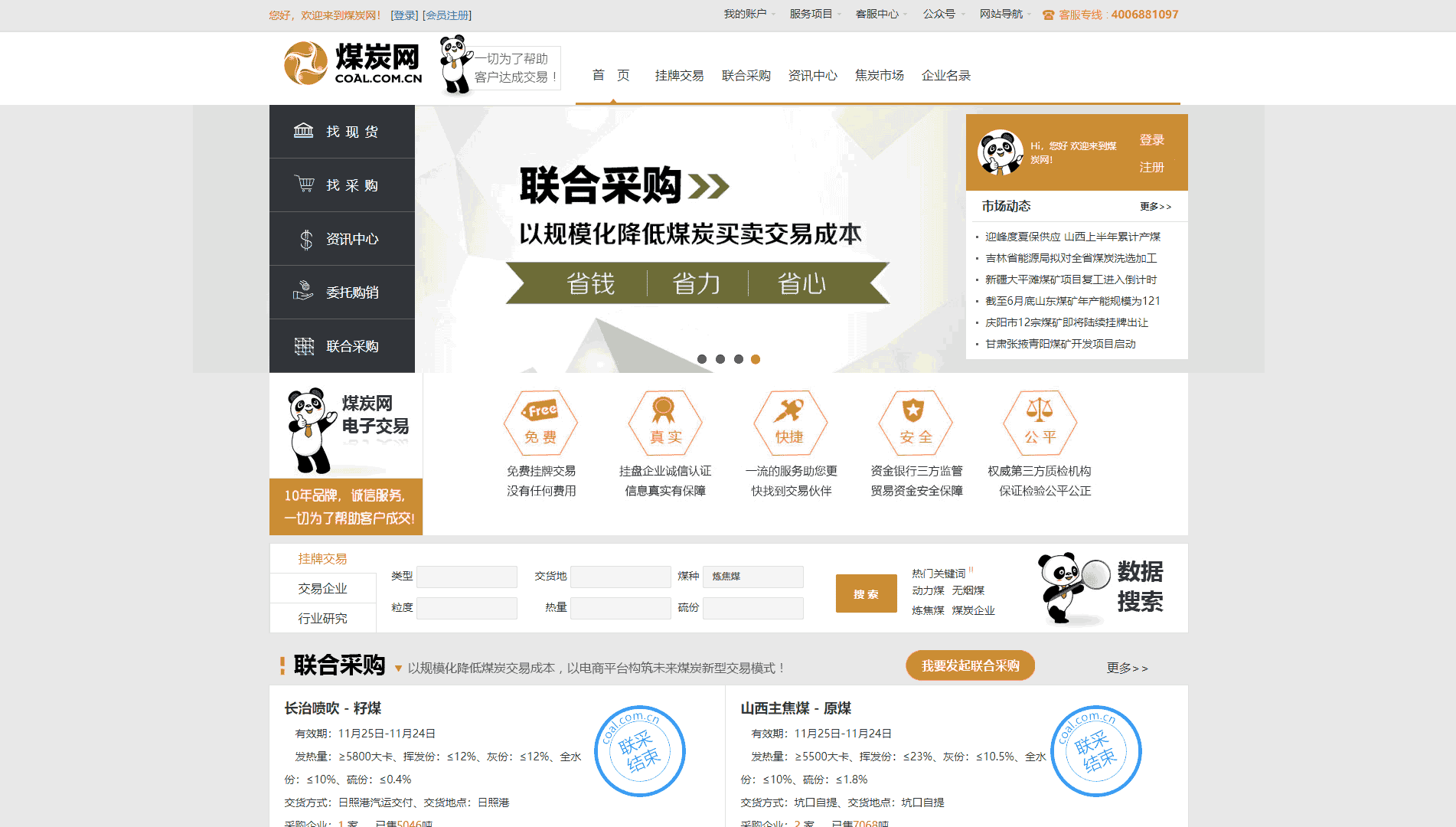Click the phone icon beside 客服专线
Screen dimensions: 1456x827
tap(1048, 15)
